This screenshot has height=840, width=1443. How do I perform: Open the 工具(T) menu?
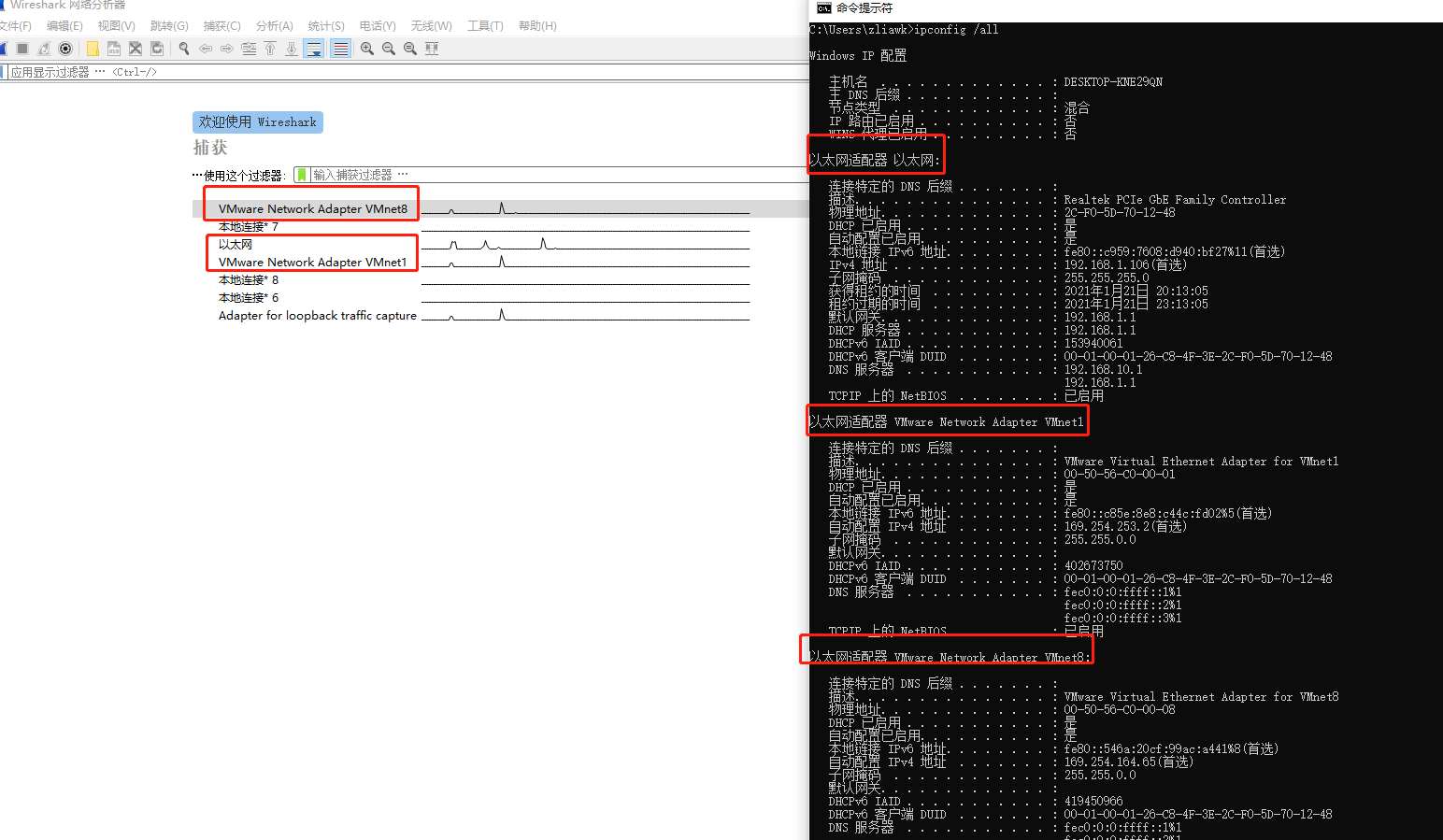tap(485, 26)
